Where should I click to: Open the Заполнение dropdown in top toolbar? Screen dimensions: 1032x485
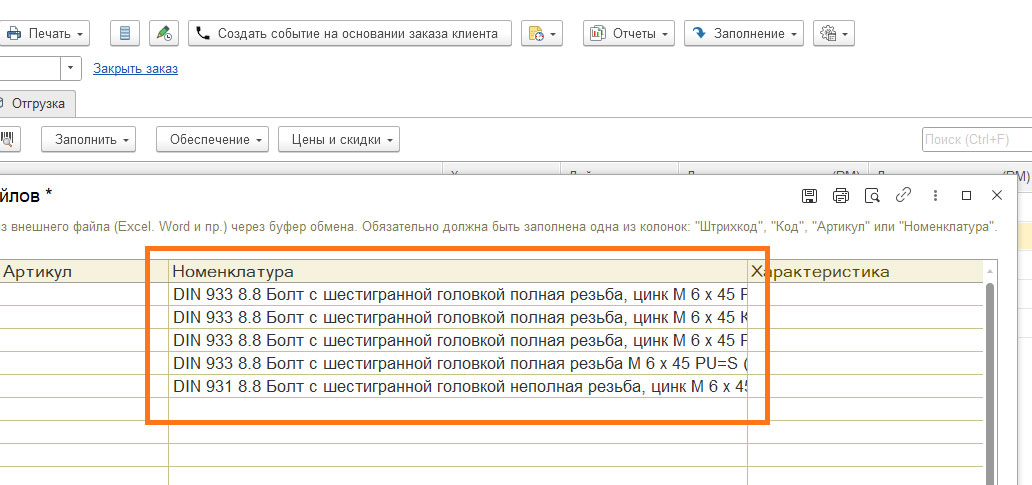click(x=744, y=33)
